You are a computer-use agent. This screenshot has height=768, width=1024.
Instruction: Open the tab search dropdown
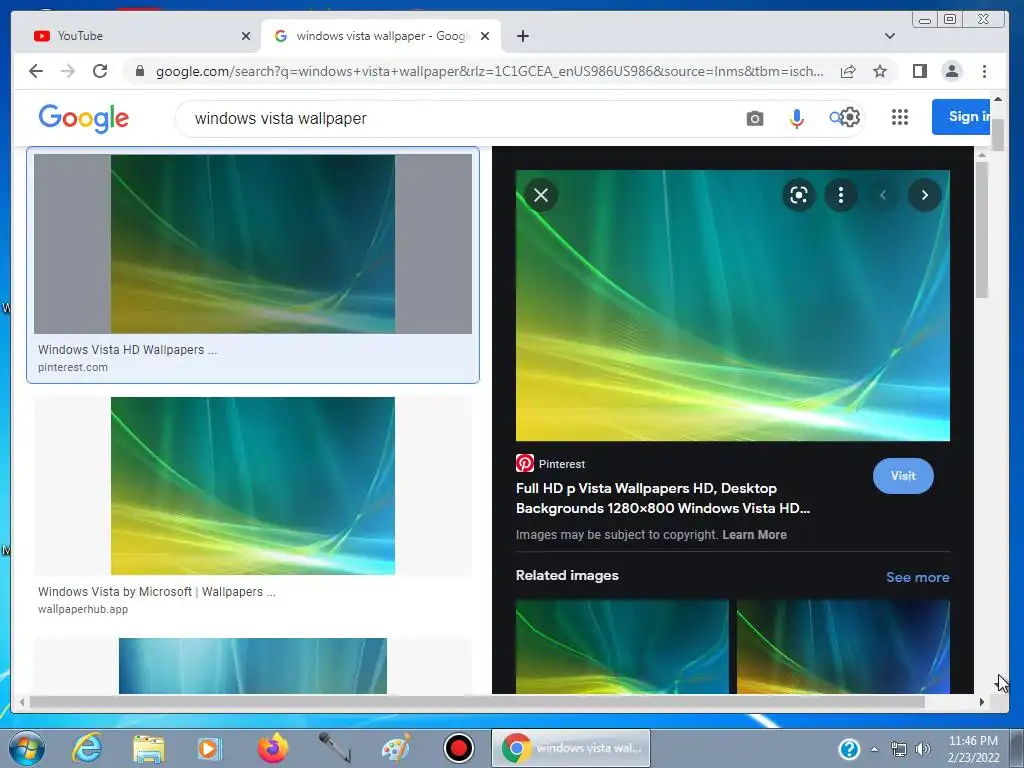point(889,36)
